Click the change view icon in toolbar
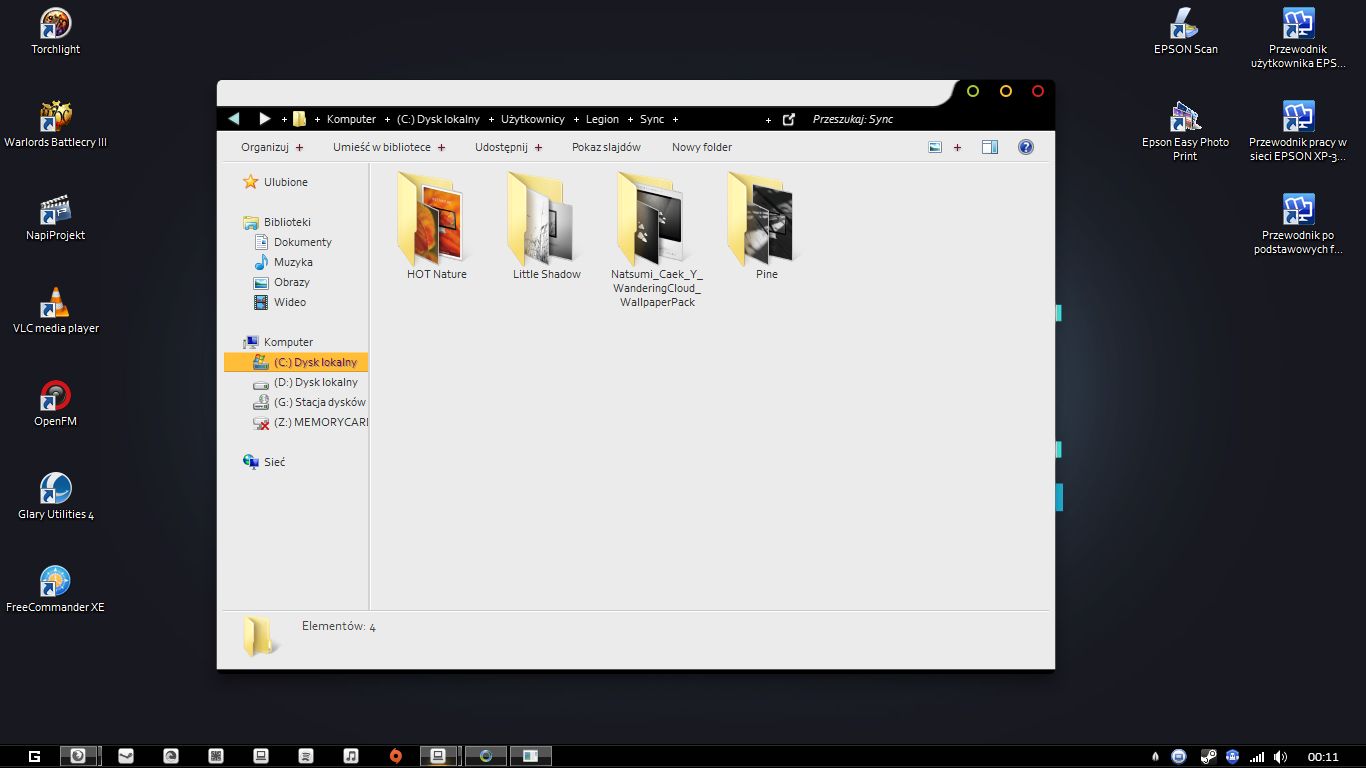This screenshot has height=768, width=1366. [935, 147]
